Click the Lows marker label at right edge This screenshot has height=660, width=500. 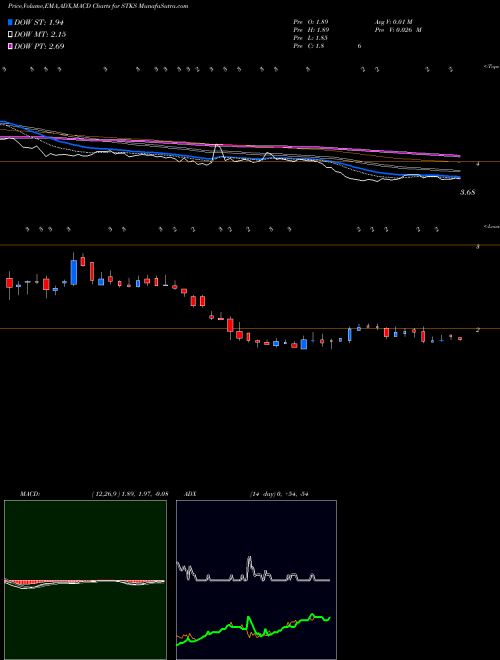(x=491, y=226)
